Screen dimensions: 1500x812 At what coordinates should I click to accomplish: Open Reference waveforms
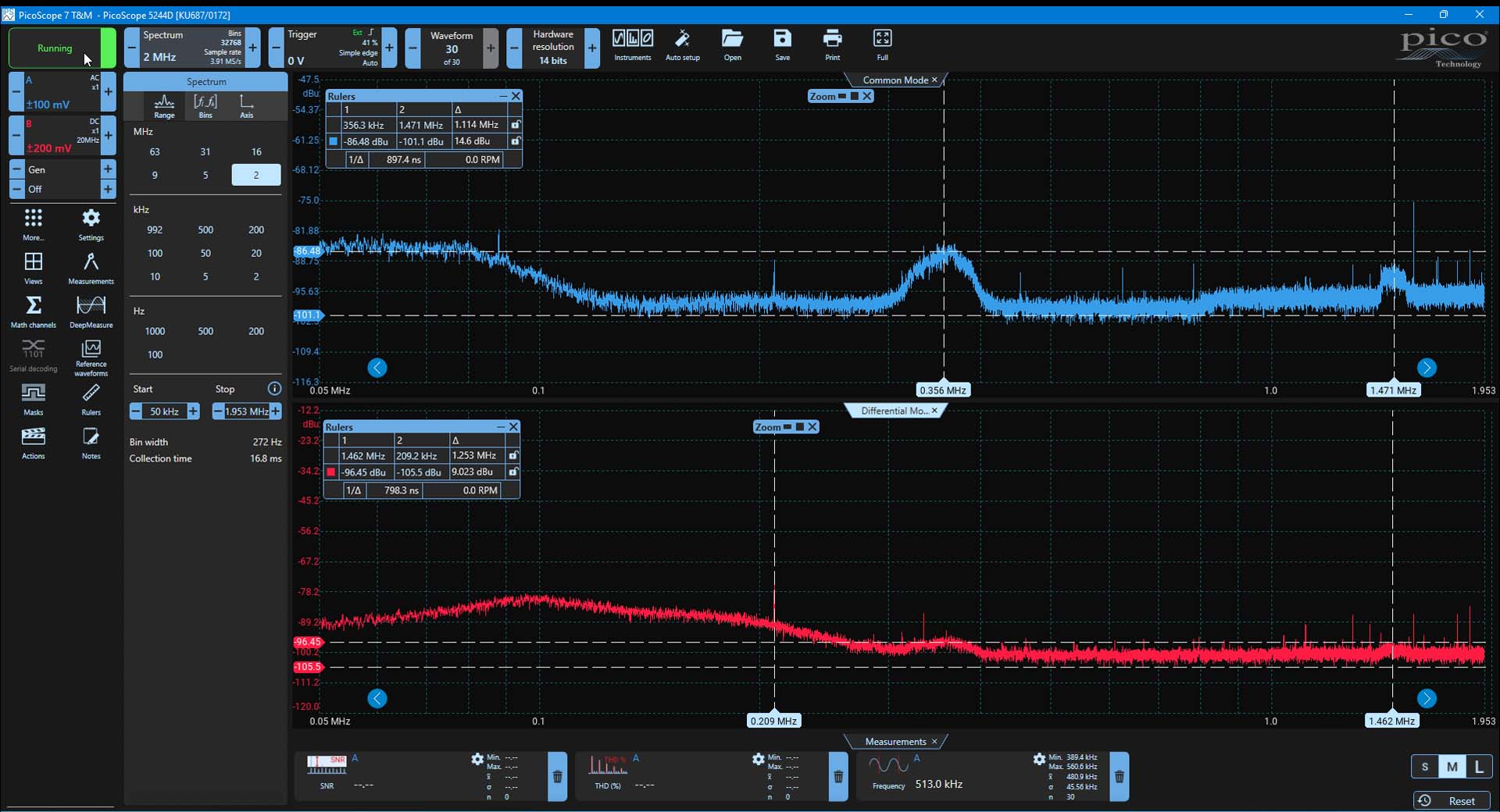pos(91,358)
